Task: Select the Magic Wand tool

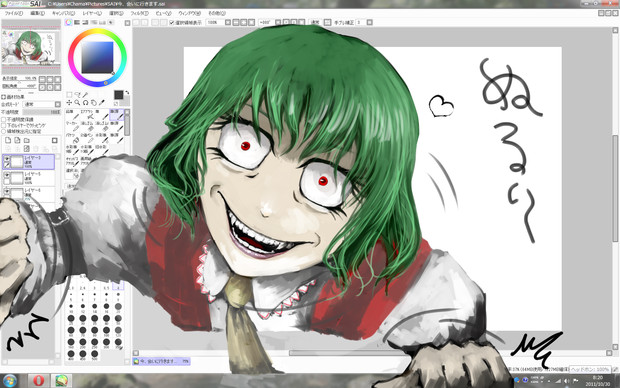Action: coord(85,95)
